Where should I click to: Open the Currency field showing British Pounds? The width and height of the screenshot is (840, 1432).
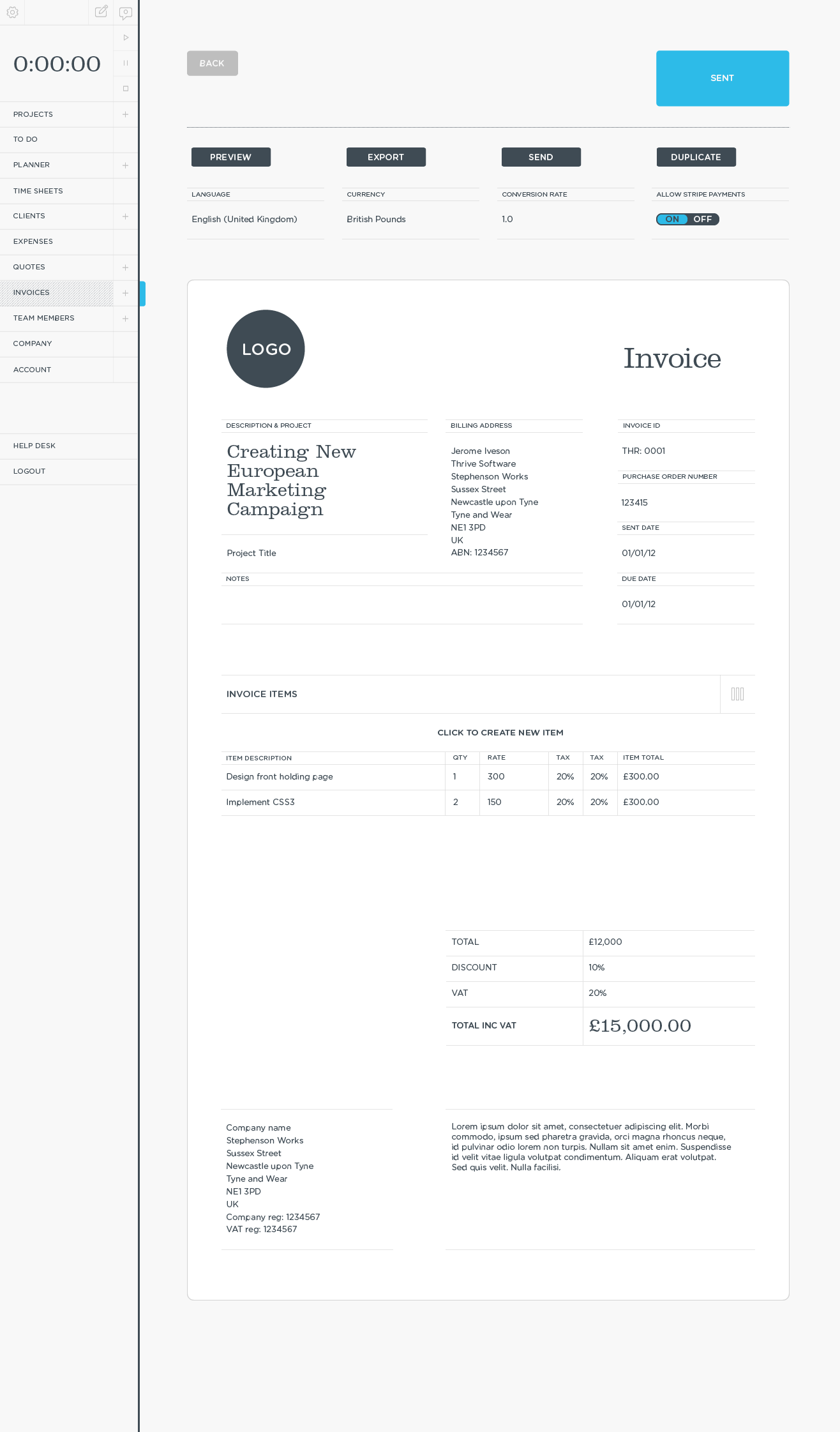pyautogui.click(x=410, y=219)
